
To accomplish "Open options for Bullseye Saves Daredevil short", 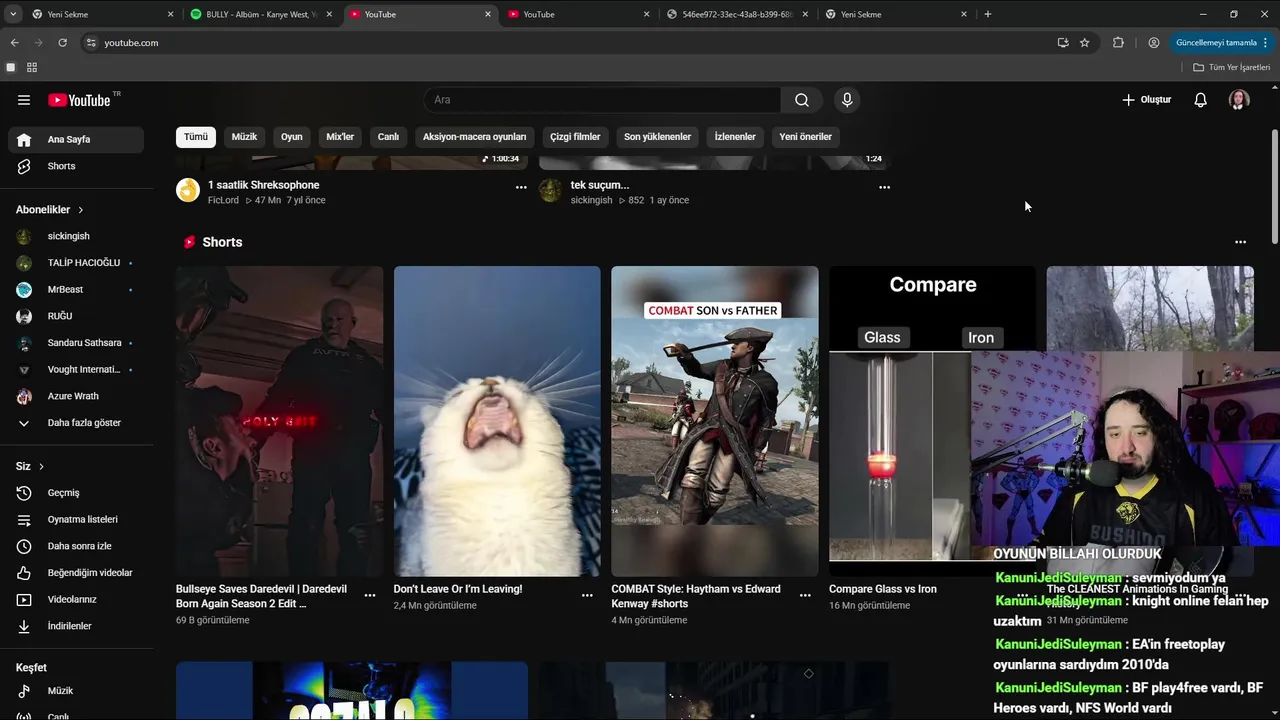I will click(x=370, y=595).
